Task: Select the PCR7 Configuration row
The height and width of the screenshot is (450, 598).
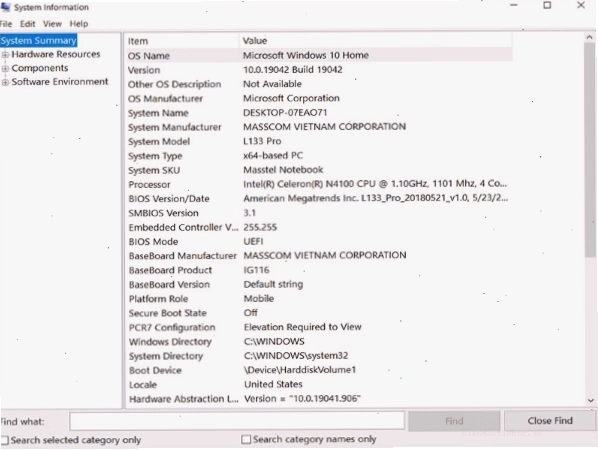Action: [x=319, y=327]
